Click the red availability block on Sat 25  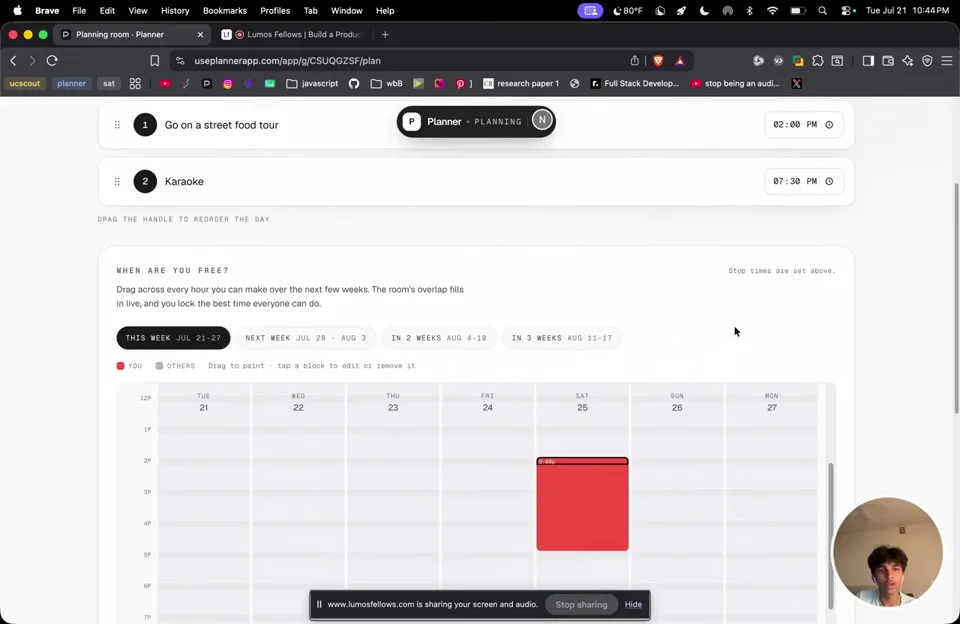(x=582, y=504)
